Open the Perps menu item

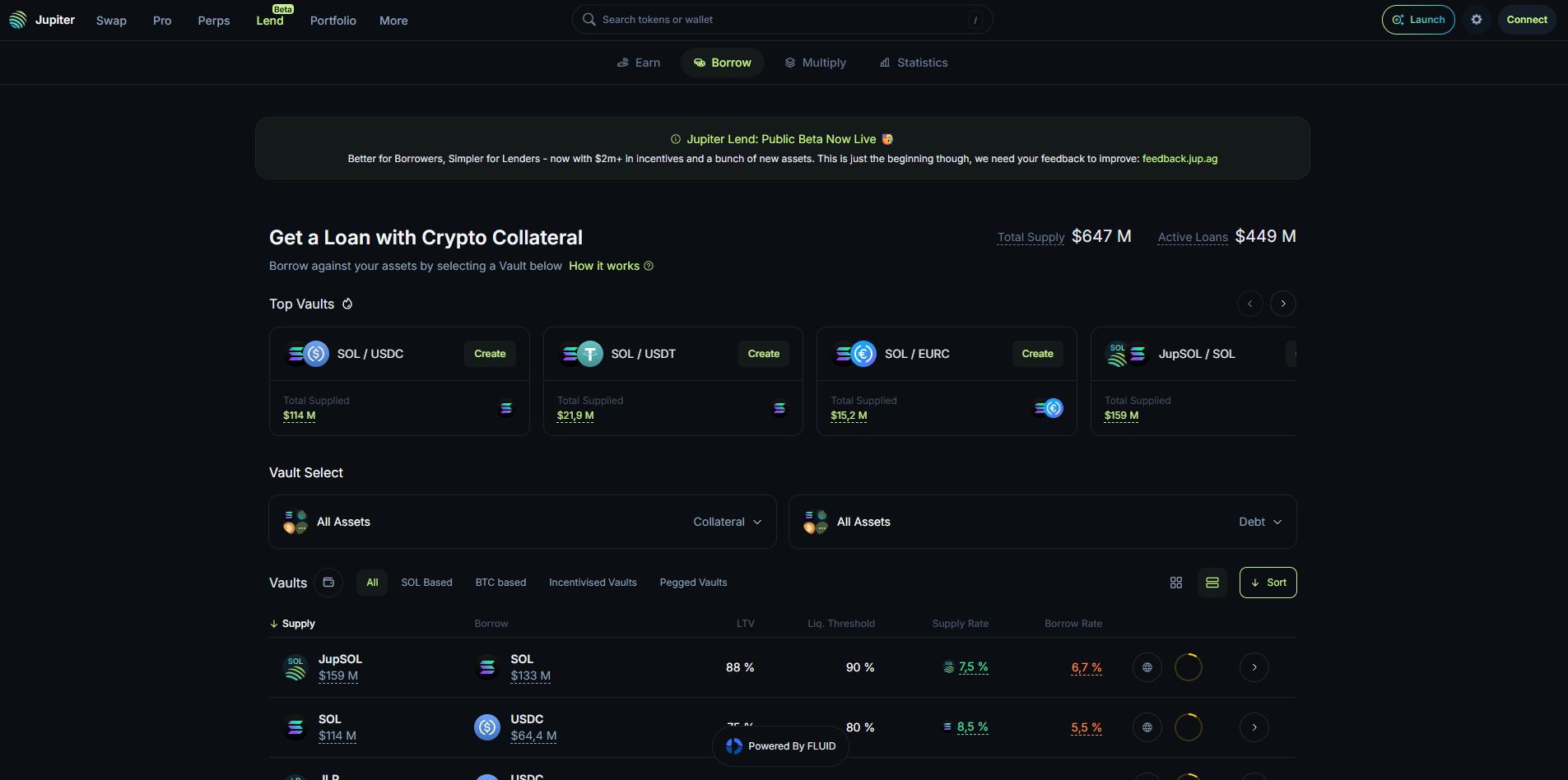tap(214, 21)
